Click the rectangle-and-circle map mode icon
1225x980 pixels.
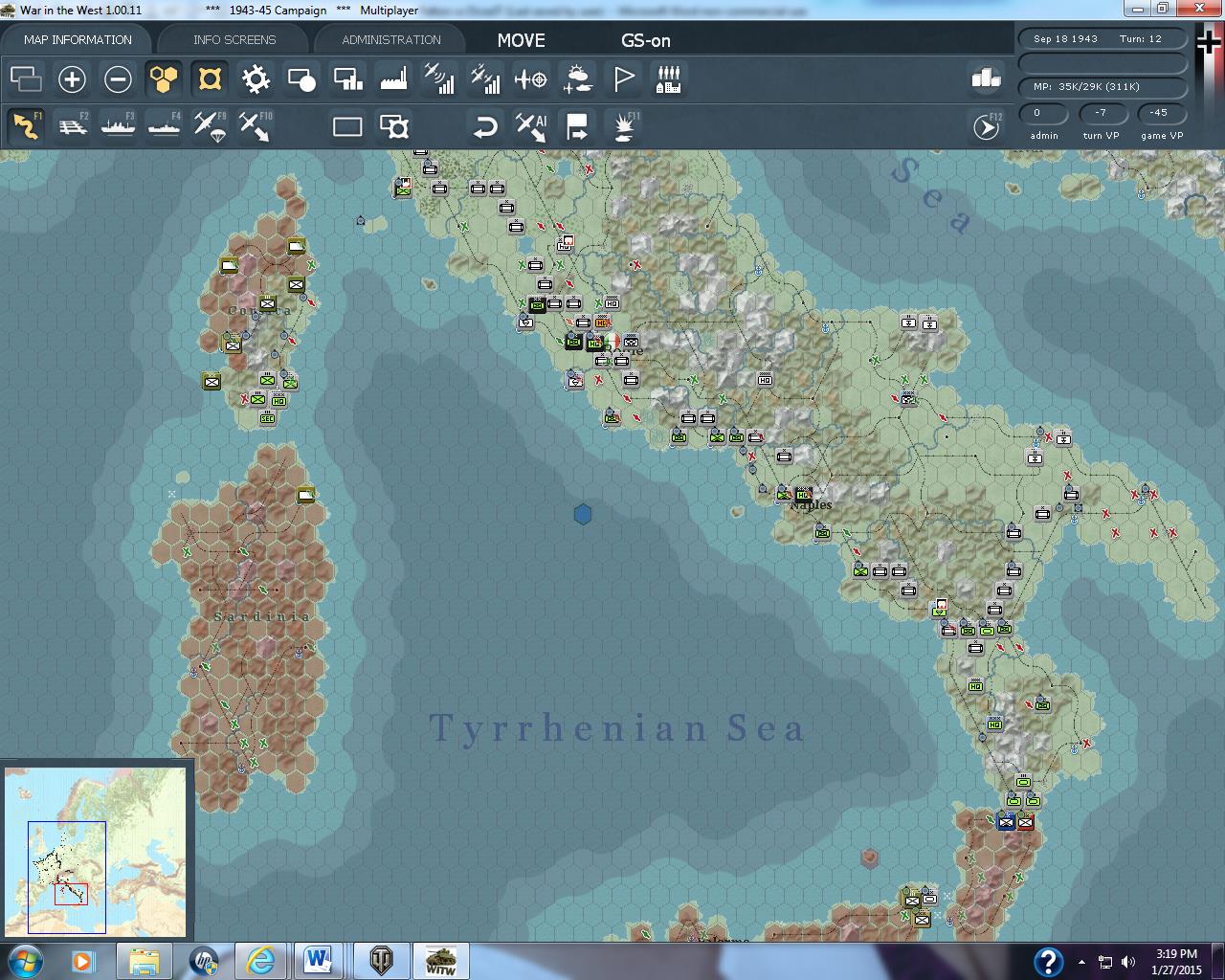[x=301, y=78]
